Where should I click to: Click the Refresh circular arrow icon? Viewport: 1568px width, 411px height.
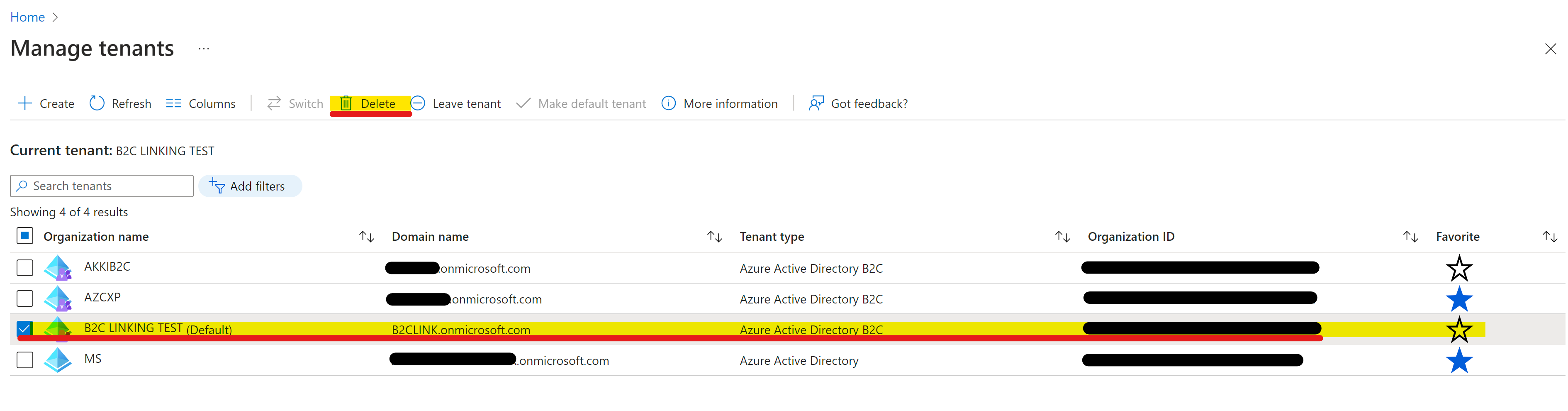(x=97, y=103)
